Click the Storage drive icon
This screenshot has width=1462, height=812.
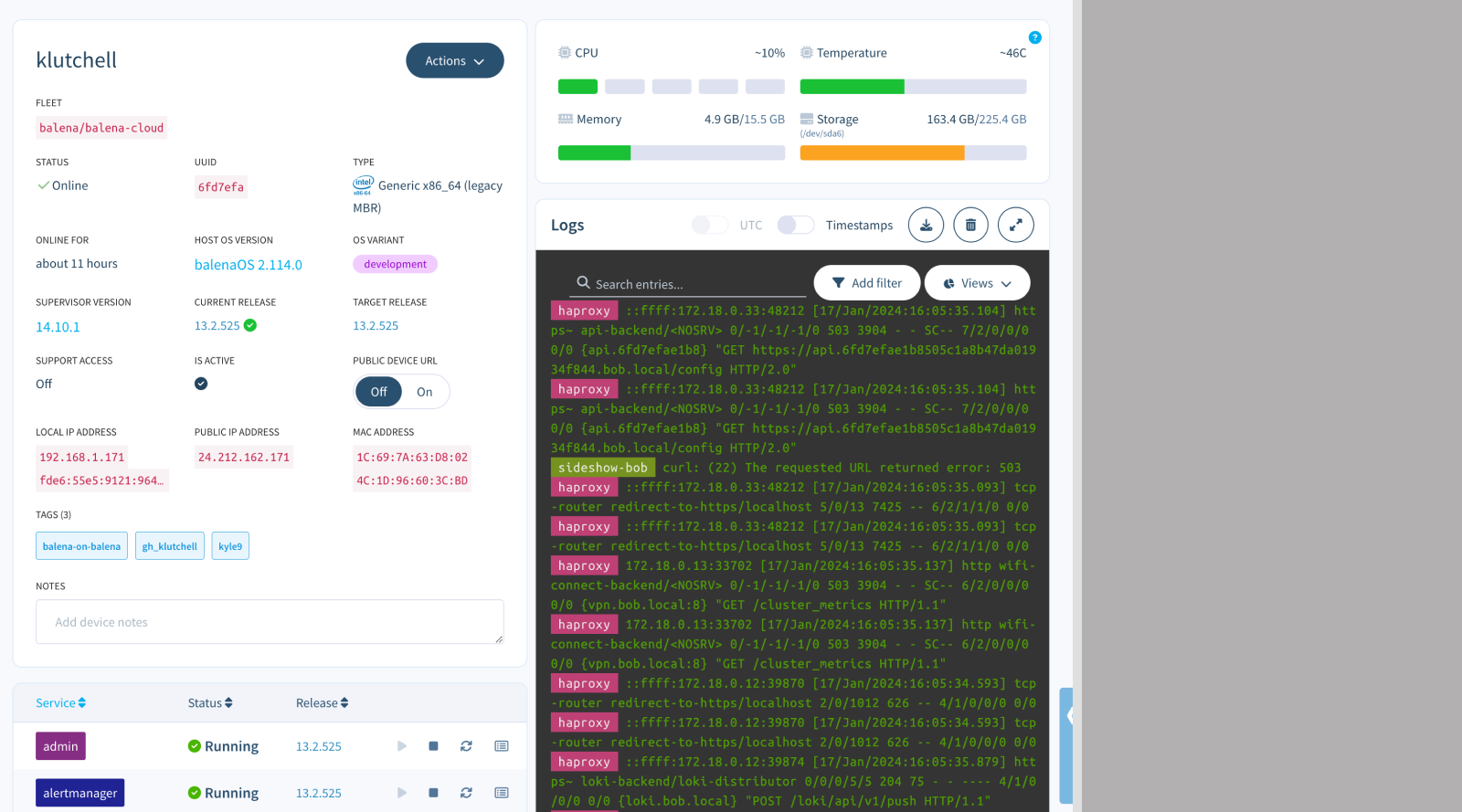point(807,119)
